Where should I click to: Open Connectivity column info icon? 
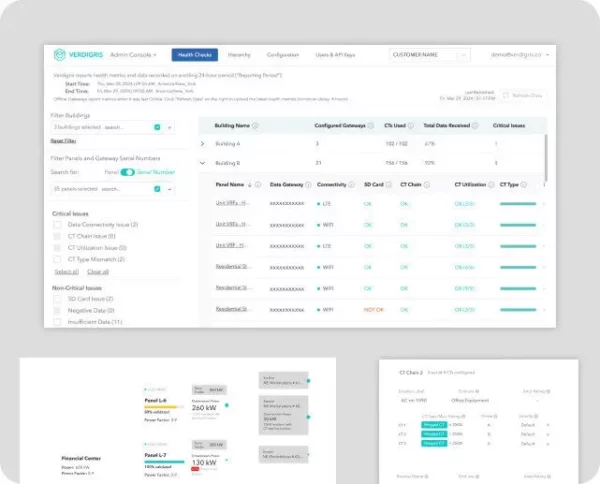click(x=351, y=185)
